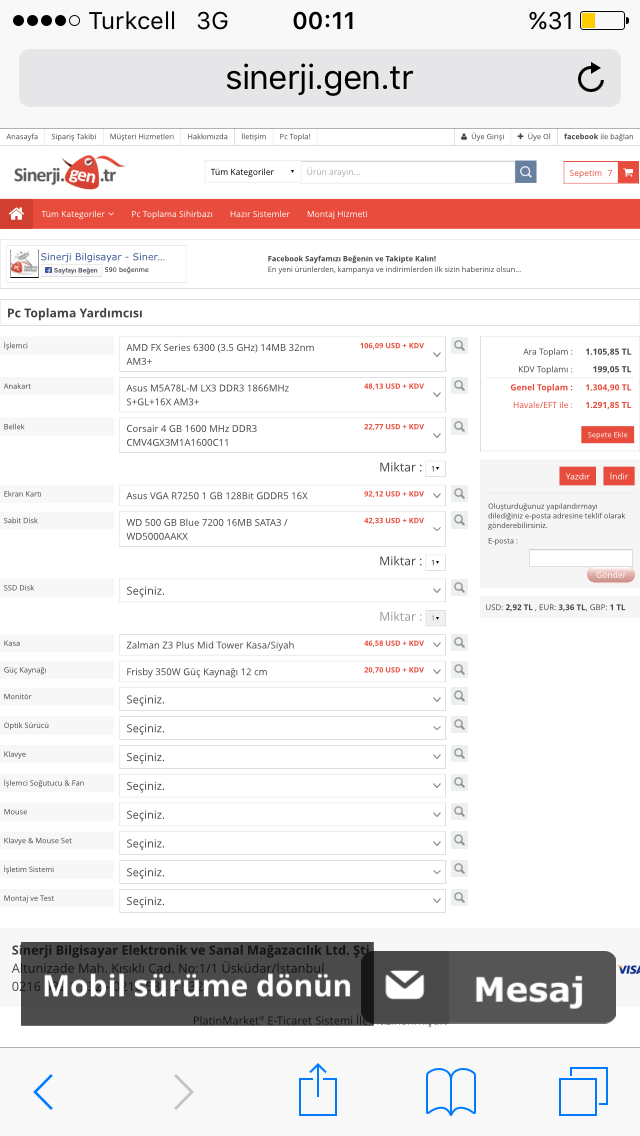Tap Safari share icon
The width and height of the screenshot is (640, 1136).
coord(318,1088)
